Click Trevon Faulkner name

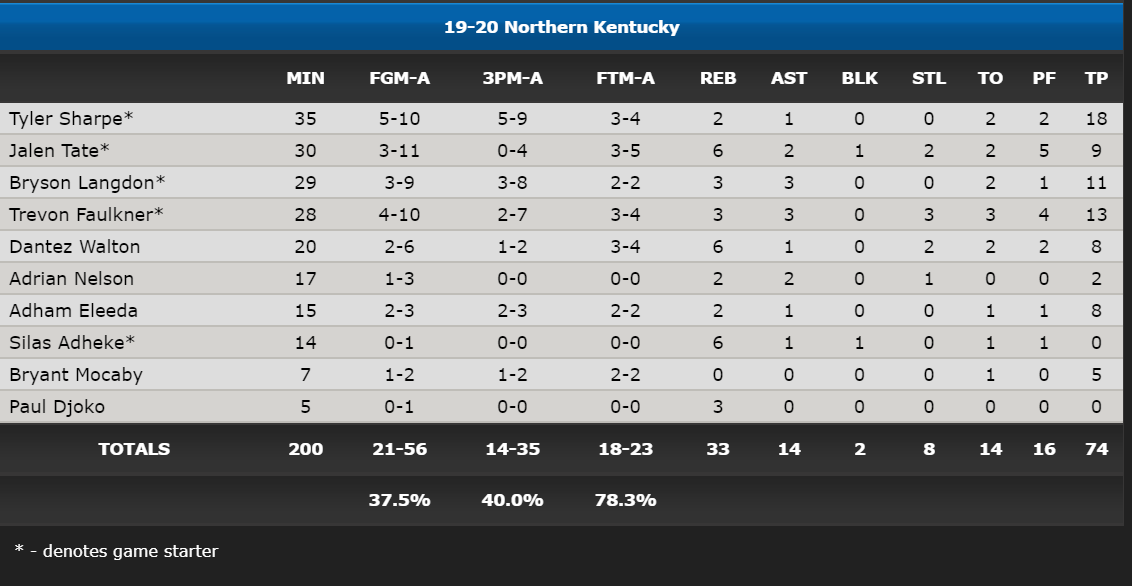pos(86,214)
